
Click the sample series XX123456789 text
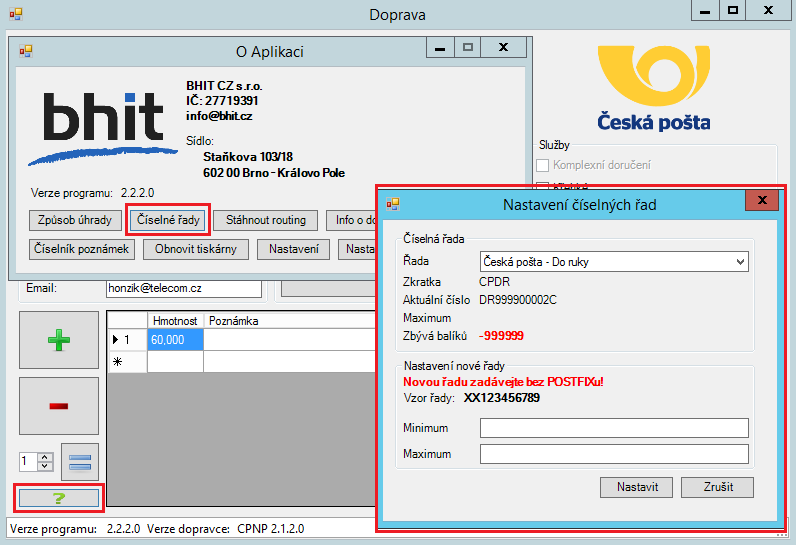[502, 398]
